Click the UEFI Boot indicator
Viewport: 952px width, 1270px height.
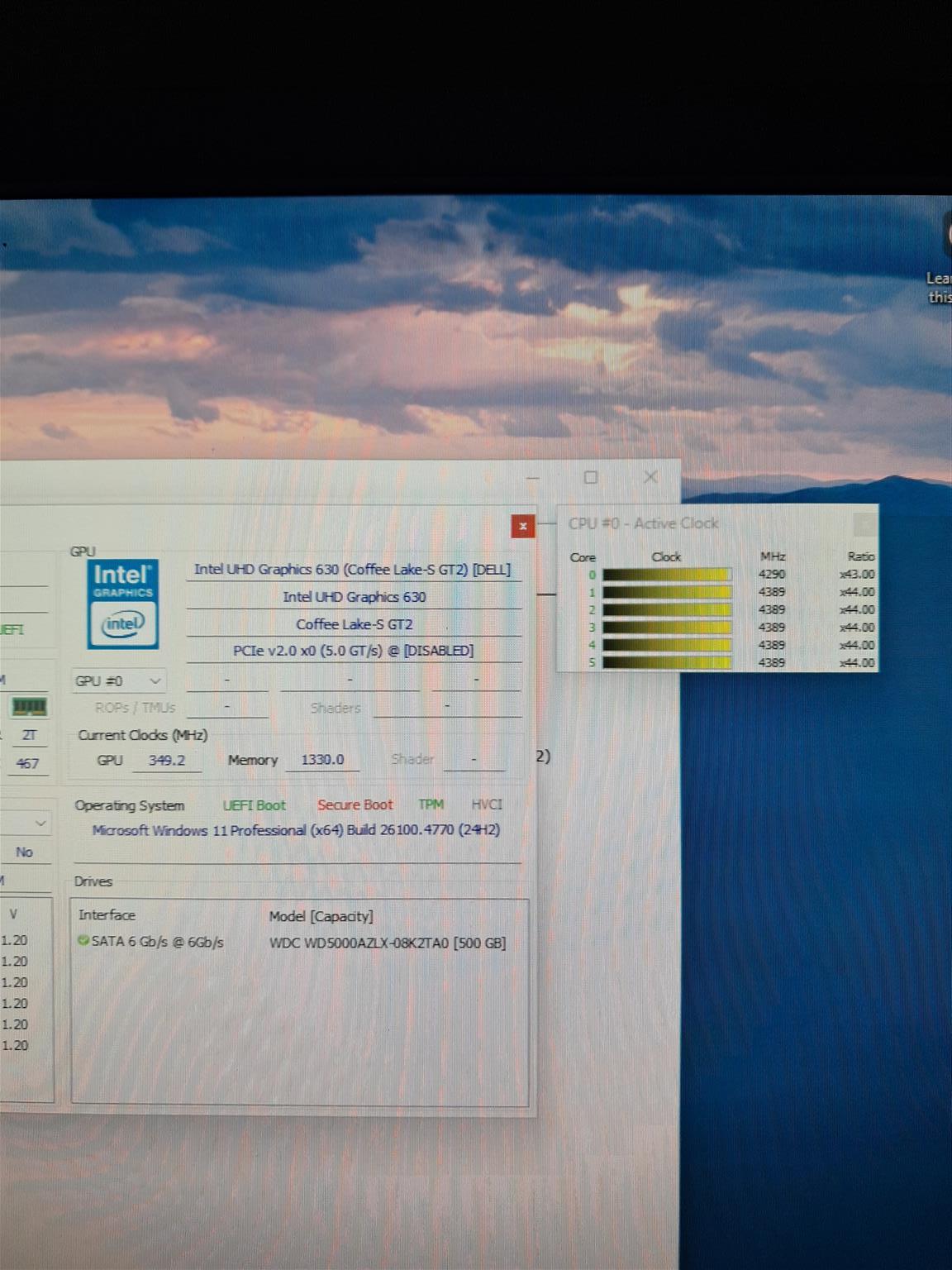[x=254, y=805]
